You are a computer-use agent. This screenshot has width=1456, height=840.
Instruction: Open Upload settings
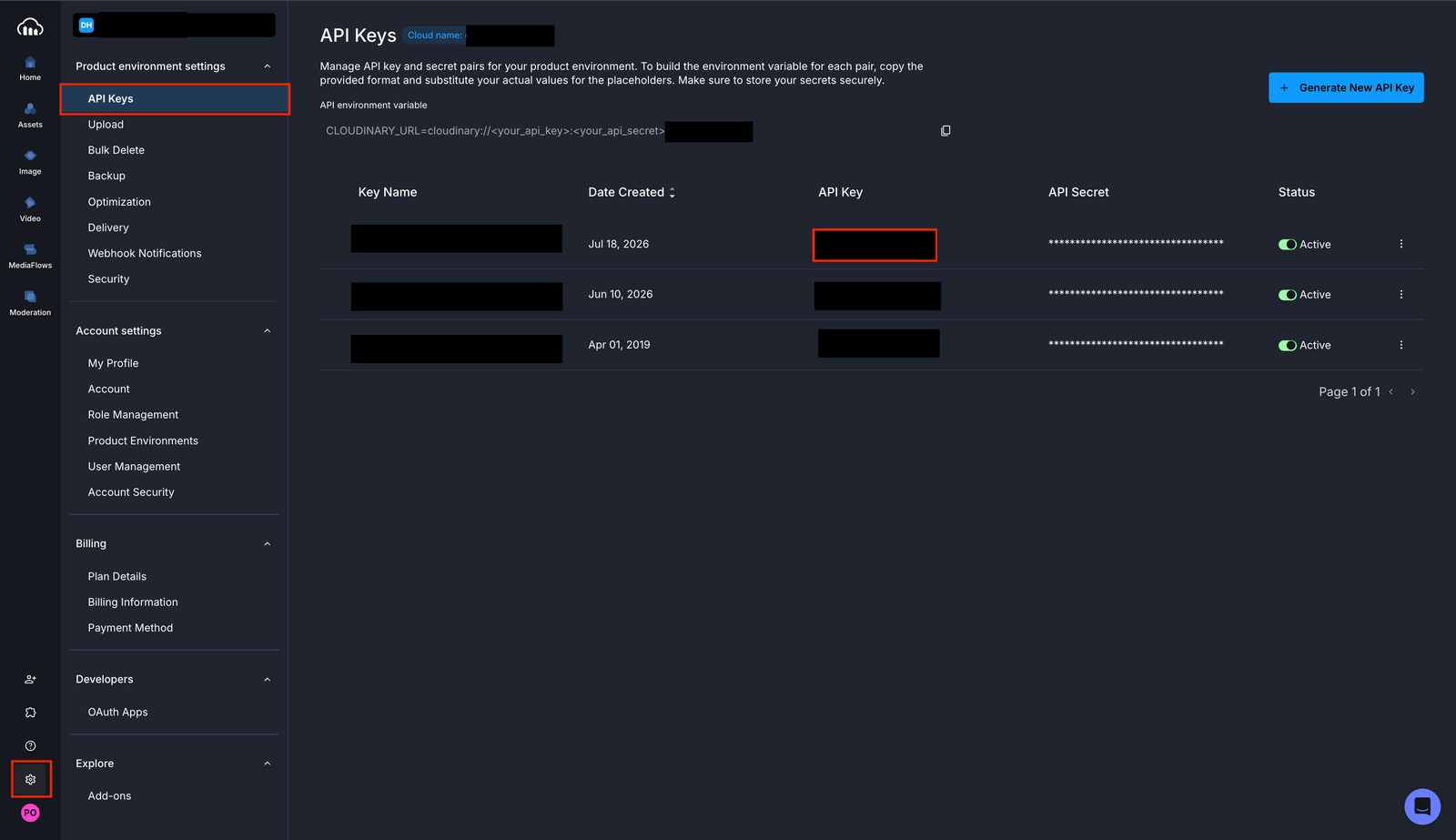coord(106,125)
